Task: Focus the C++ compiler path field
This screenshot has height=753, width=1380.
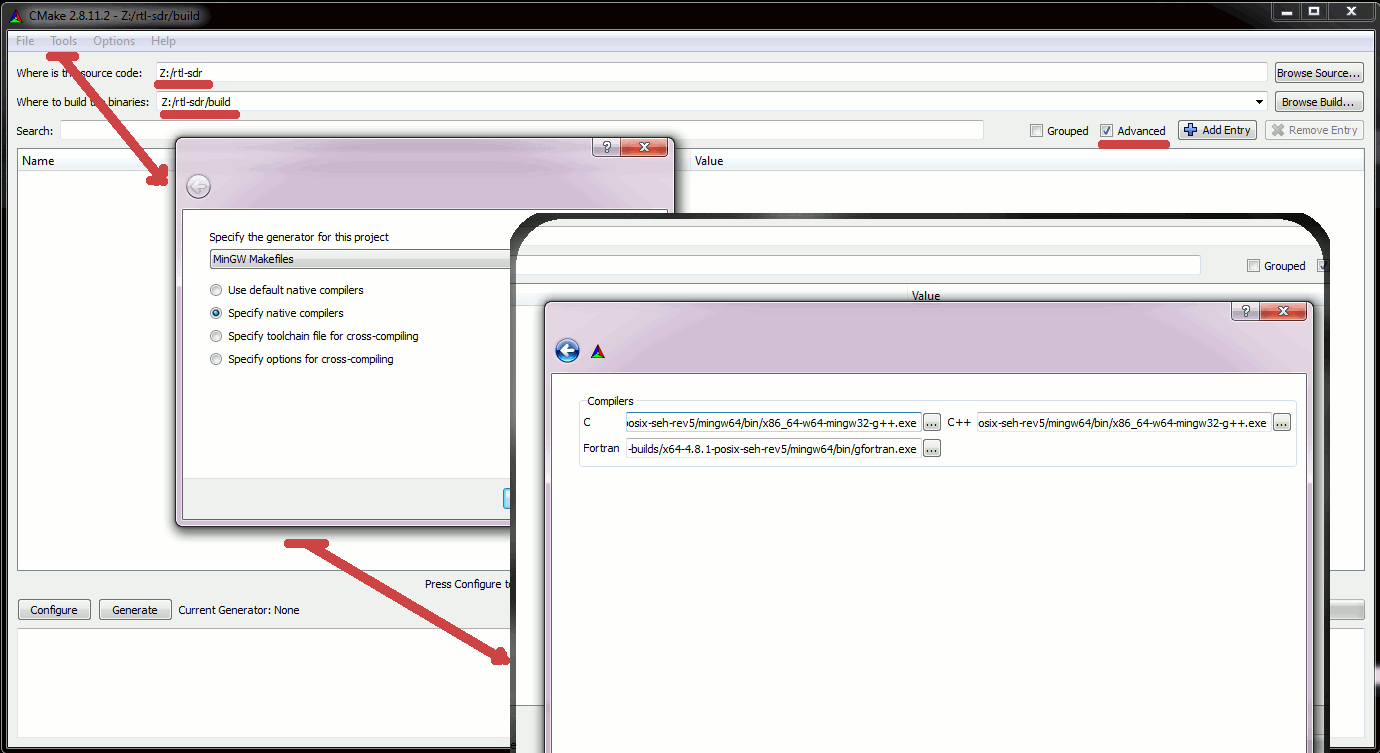Action: pyautogui.click(x=1124, y=423)
